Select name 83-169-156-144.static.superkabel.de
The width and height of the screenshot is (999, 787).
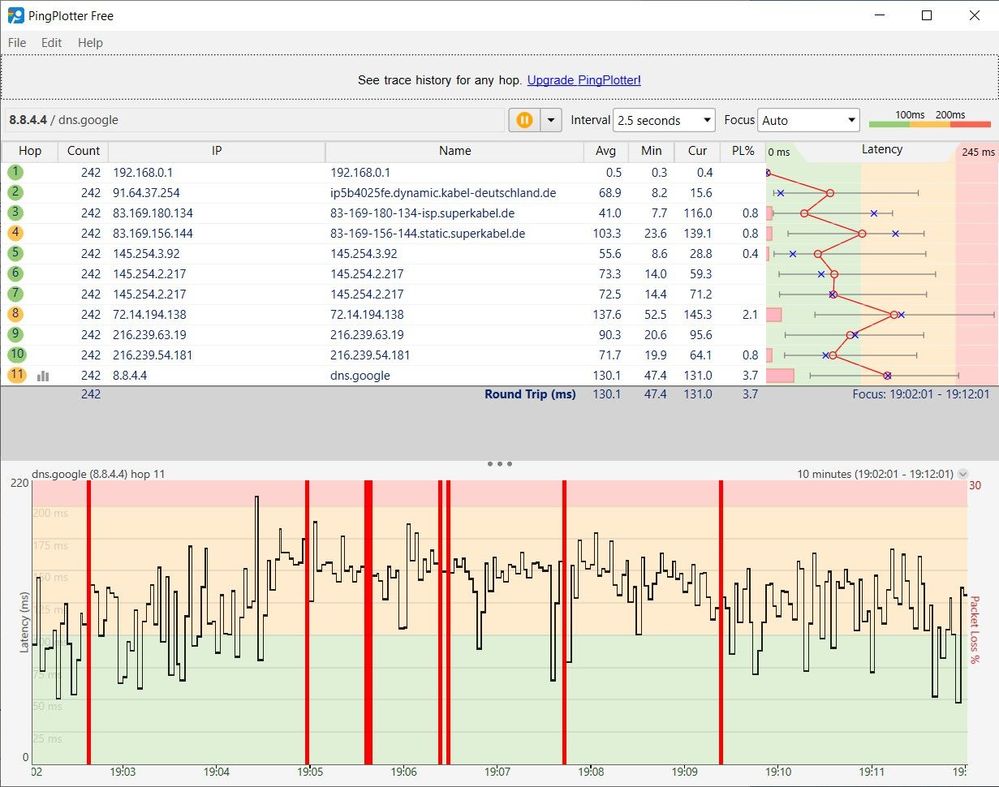[428, 234]
